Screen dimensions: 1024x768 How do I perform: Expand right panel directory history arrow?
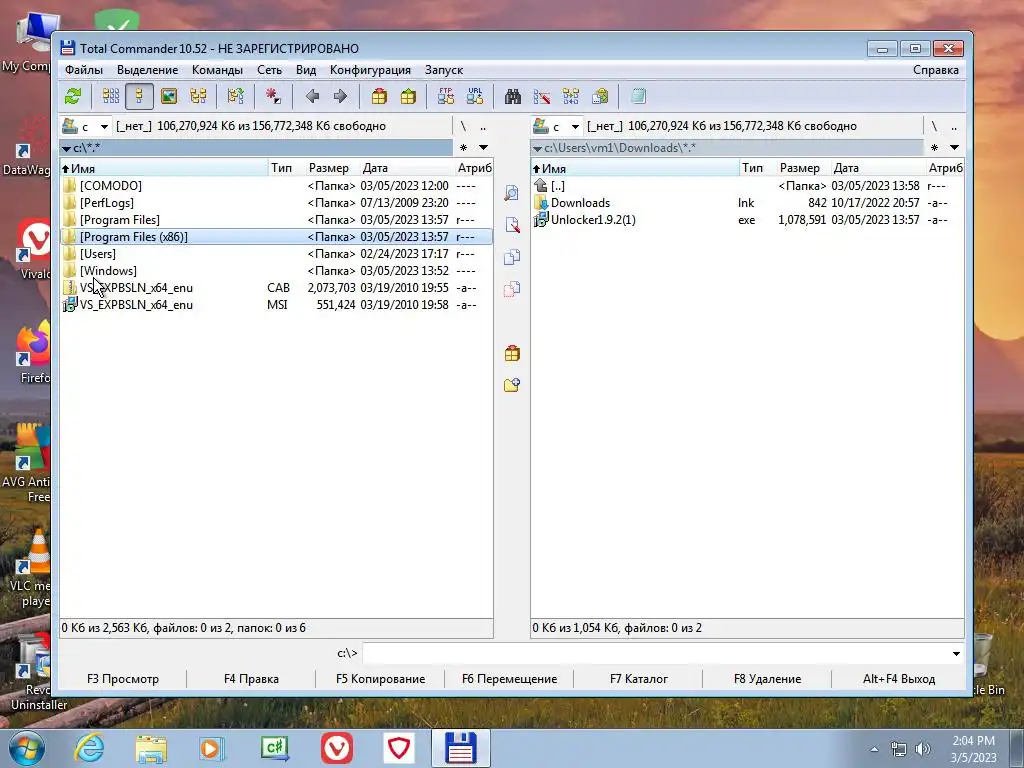pos(954,148)
